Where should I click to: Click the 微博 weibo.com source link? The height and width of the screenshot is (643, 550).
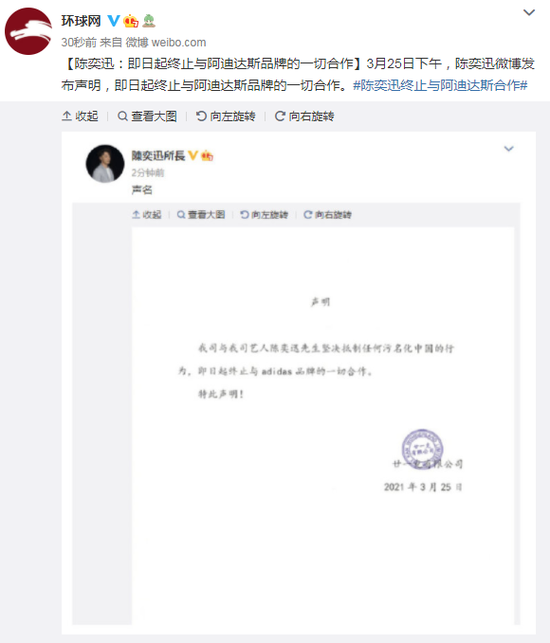[x=166, y=42]
